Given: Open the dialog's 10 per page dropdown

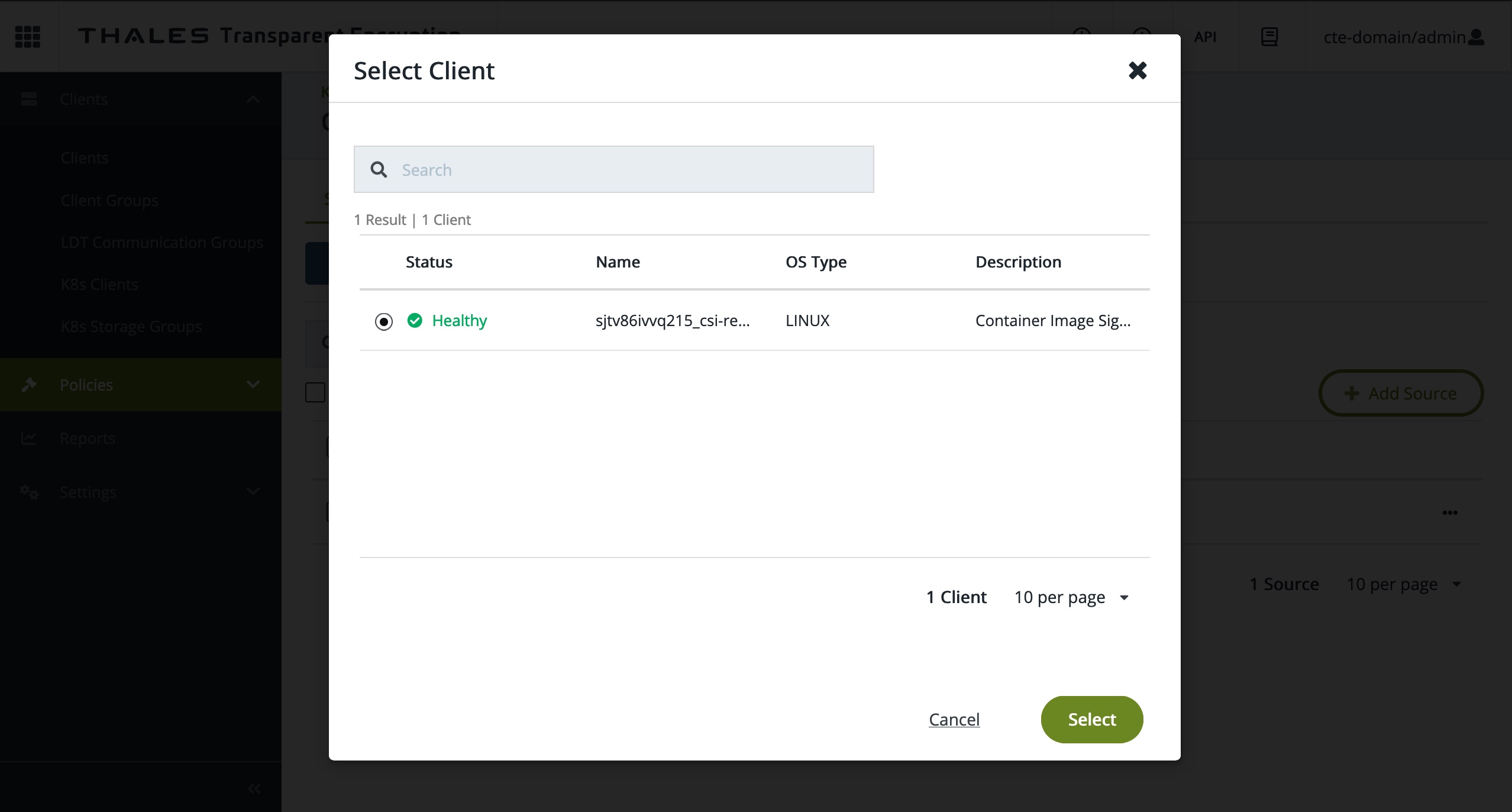Looking at the screenshot, I should (x=1071, y=597).
